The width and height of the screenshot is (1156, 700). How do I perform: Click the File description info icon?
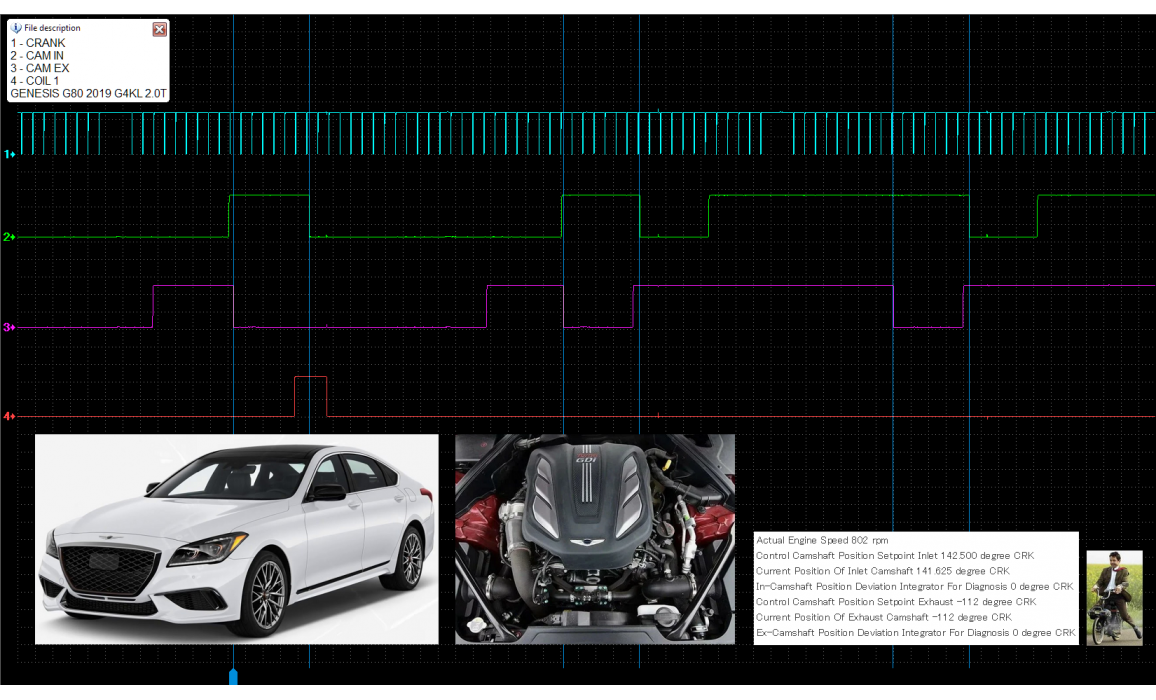(16, 28)
